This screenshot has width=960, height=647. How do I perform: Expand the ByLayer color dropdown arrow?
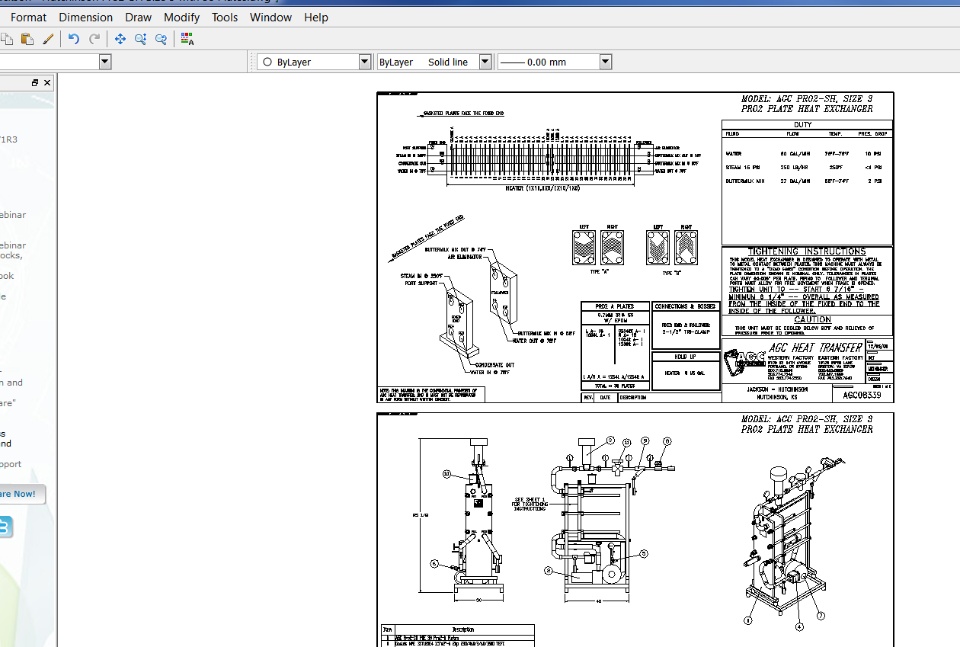[364, 61]
